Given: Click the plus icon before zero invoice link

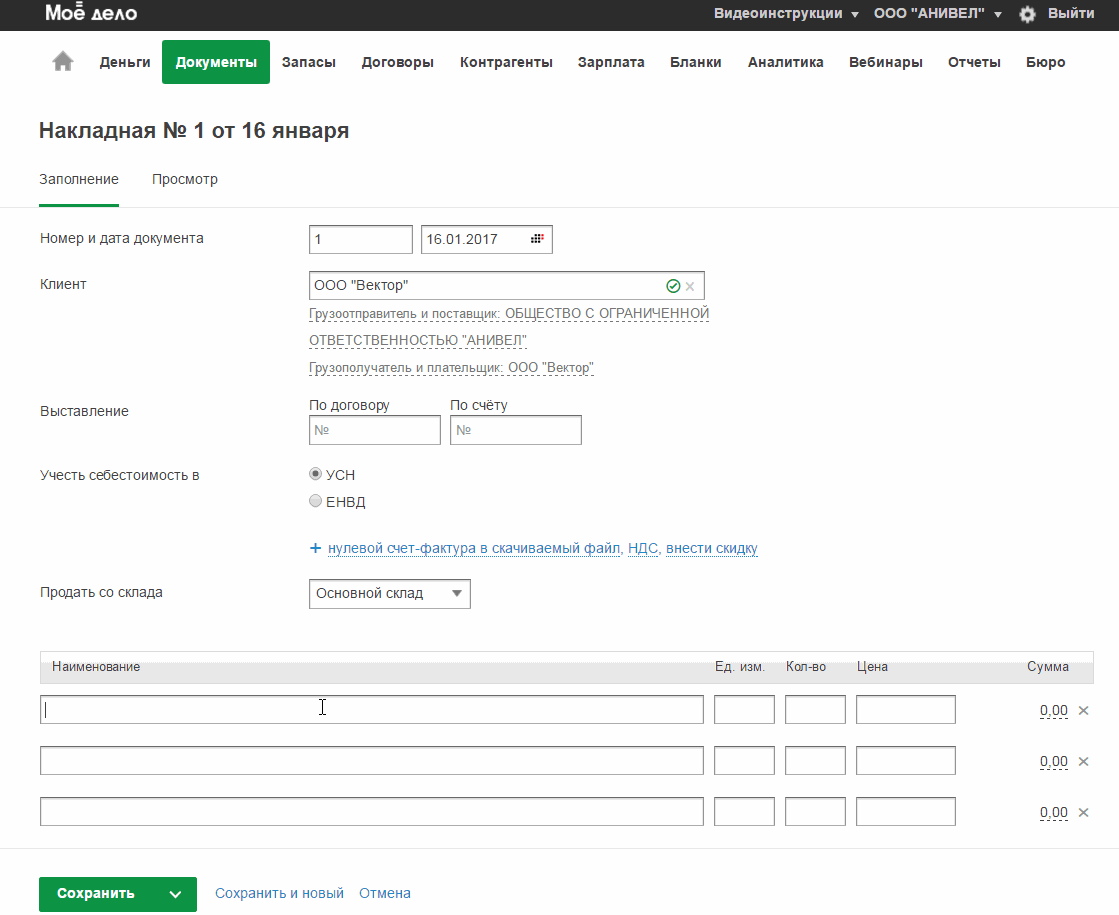Looking at the screenshot, I should point(315,548).
